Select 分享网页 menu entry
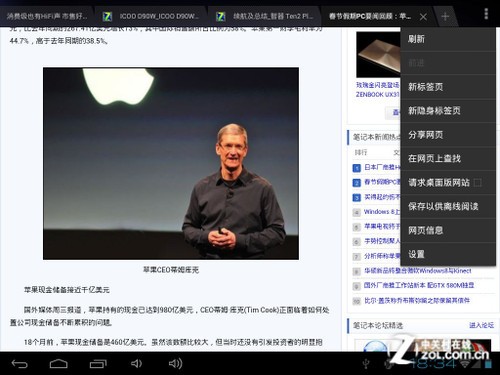 [x=448, y=135]
